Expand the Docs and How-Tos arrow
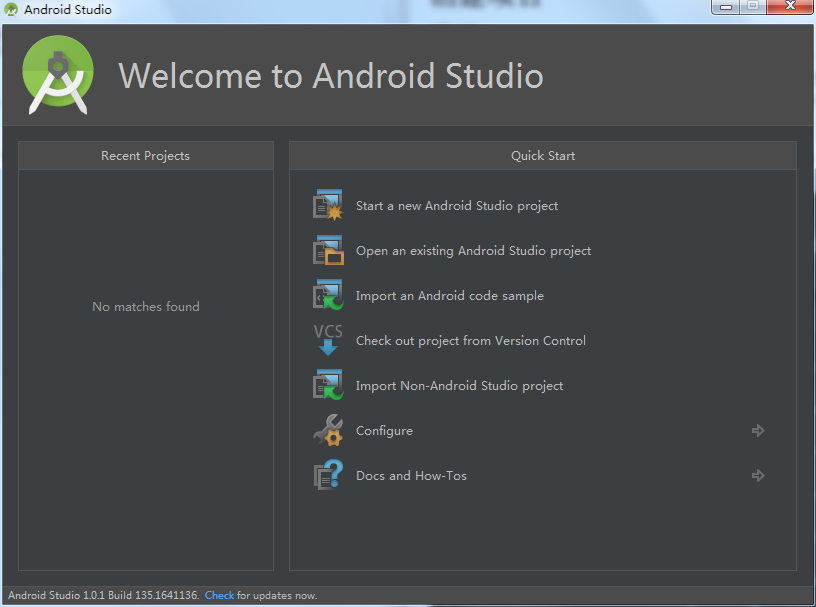This screenshot has height=607, width=816. tap(758, 475)
